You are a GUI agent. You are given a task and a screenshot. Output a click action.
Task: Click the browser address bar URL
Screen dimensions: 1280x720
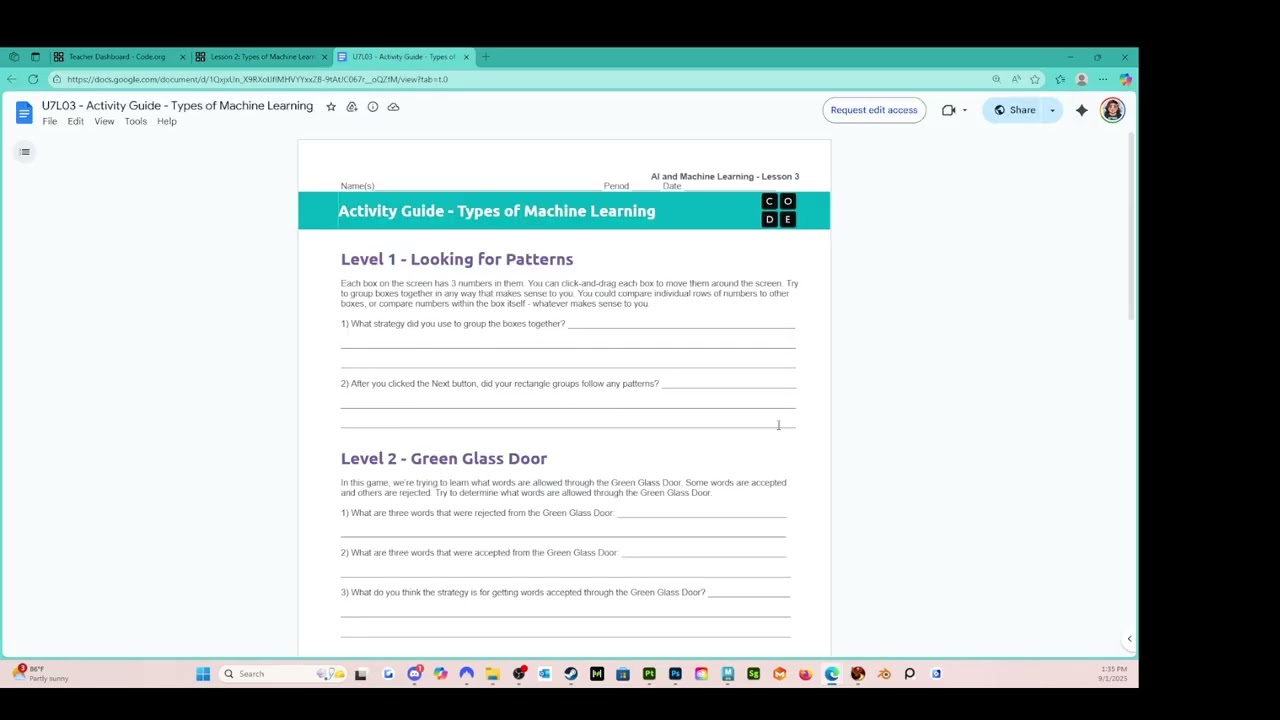(x=258, y=79)
